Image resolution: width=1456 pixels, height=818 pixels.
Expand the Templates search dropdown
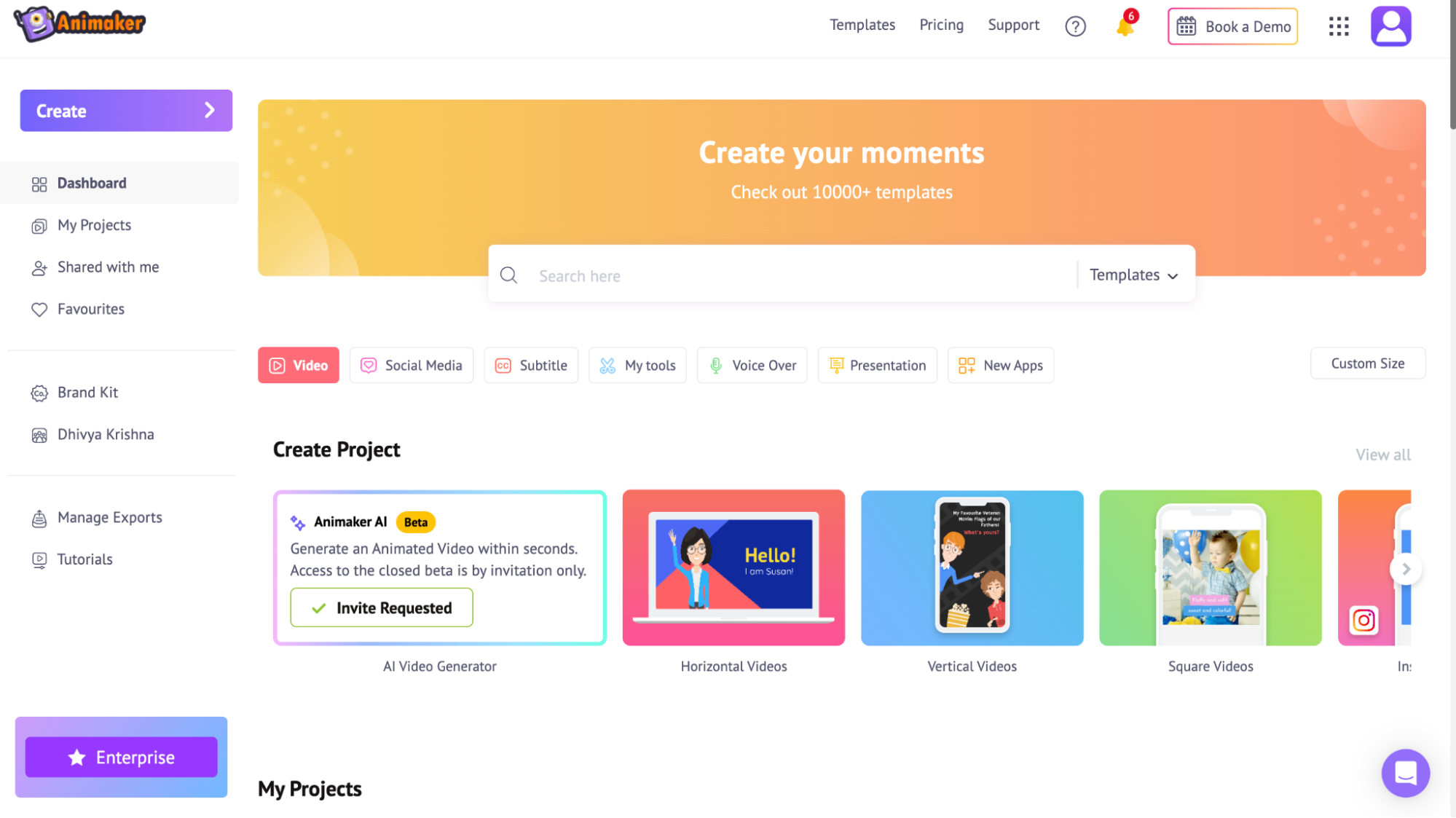[1134, 275]
